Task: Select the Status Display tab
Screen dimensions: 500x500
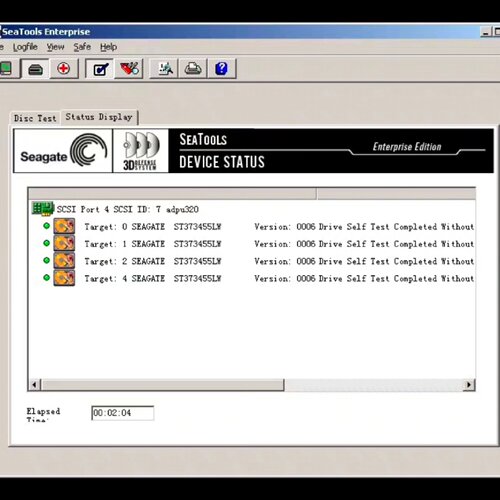Action: [x=99, y=117]
